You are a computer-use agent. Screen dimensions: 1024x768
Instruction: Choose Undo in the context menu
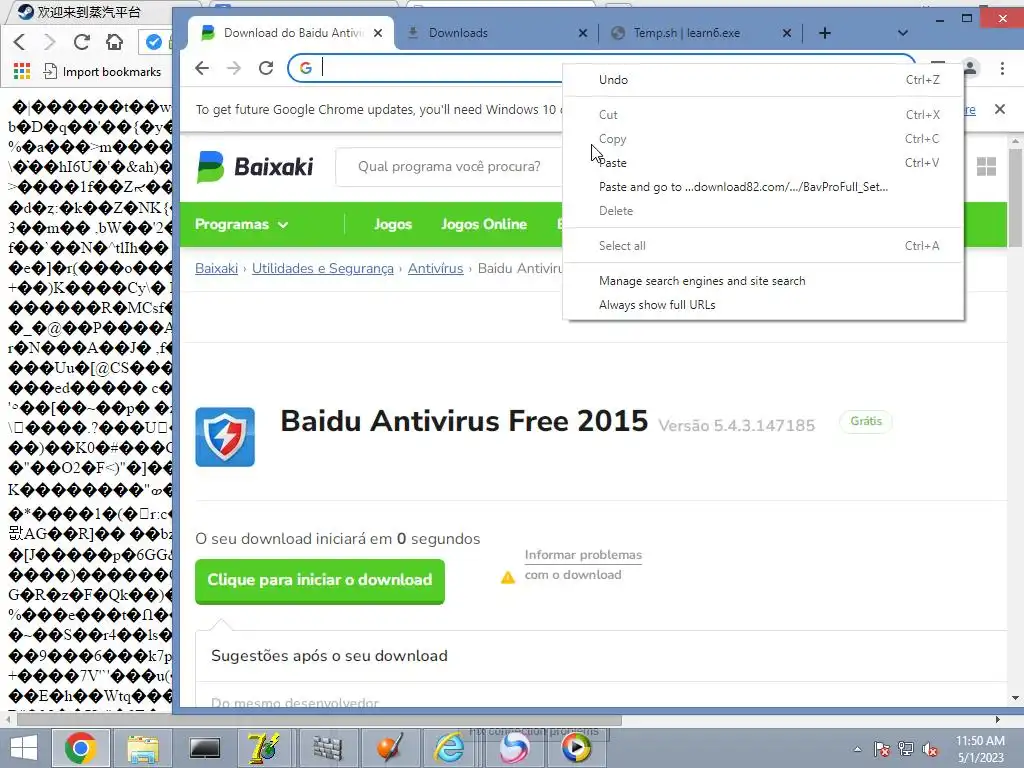pos(763,80)
